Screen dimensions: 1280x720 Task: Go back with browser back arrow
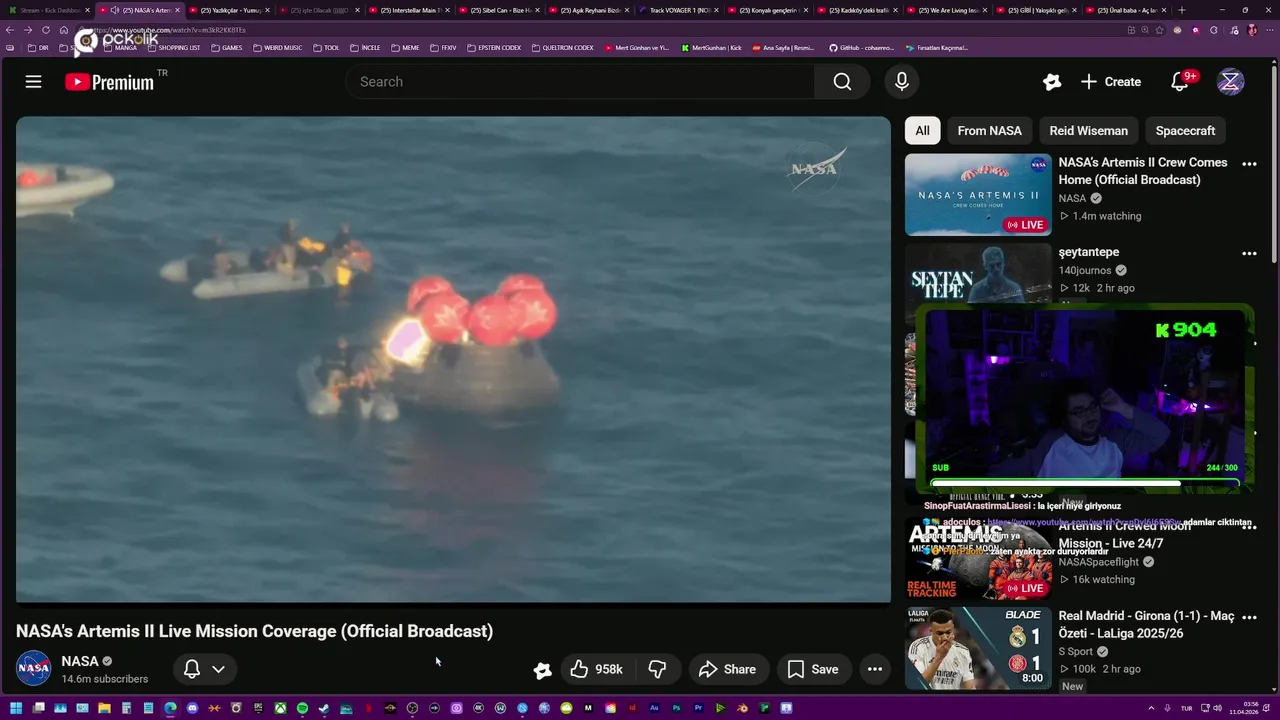pos(10,30)
